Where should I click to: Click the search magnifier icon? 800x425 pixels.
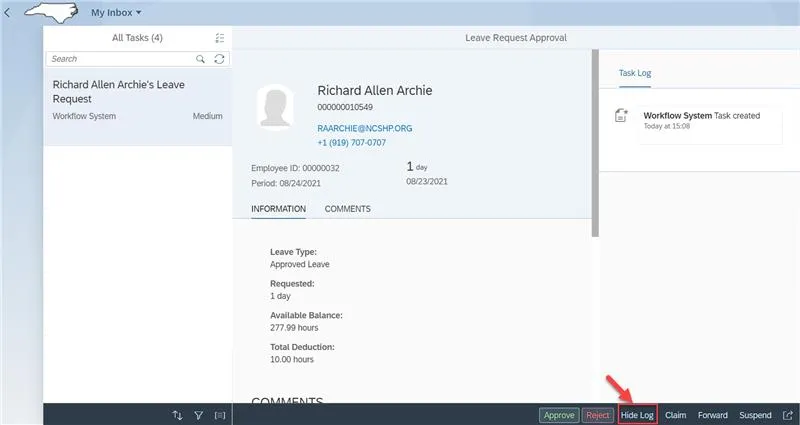(201, 59)
